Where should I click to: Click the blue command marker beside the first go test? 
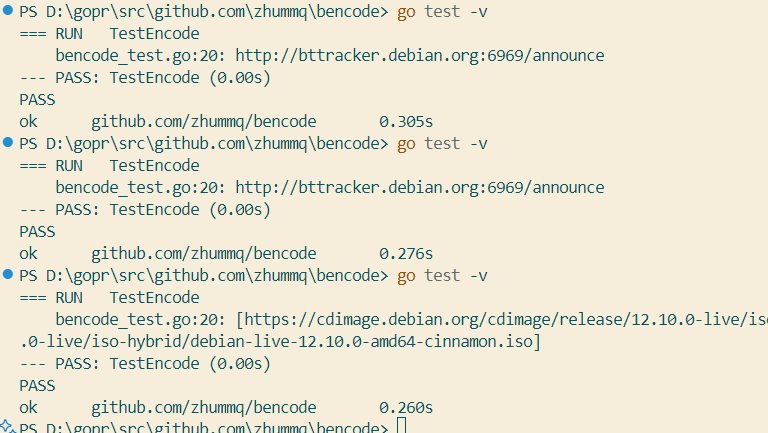click(8, 13)
